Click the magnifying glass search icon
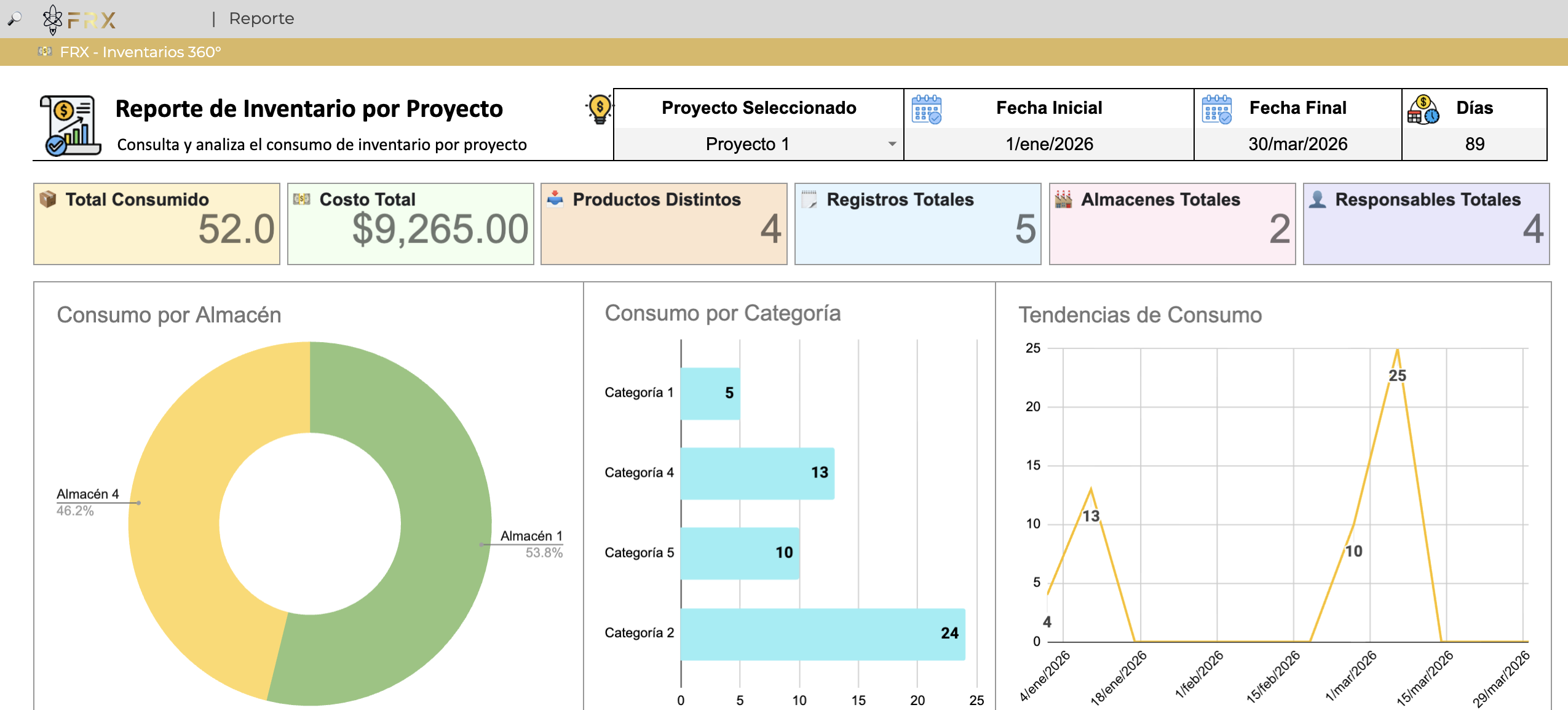The height and width of the screenshot is (710, 1568). click(x=14, y=19)
